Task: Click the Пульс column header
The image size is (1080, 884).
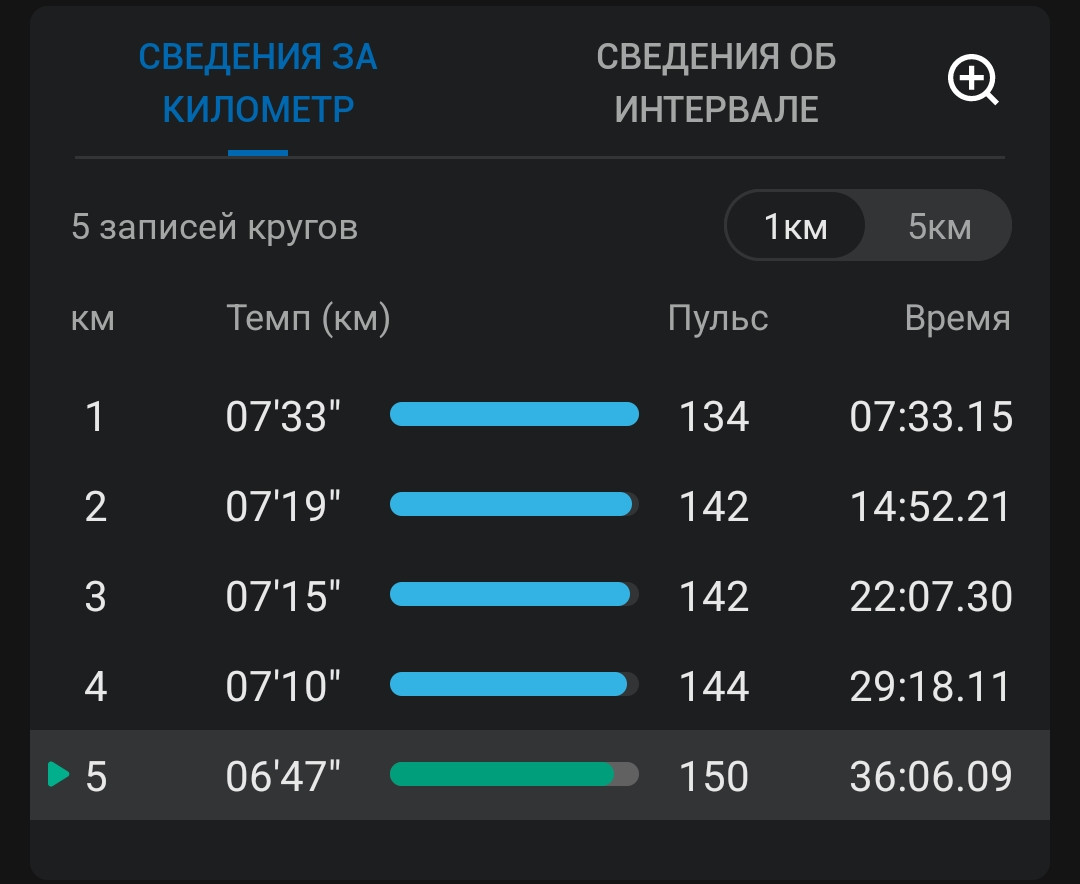Action: point(718,319)
